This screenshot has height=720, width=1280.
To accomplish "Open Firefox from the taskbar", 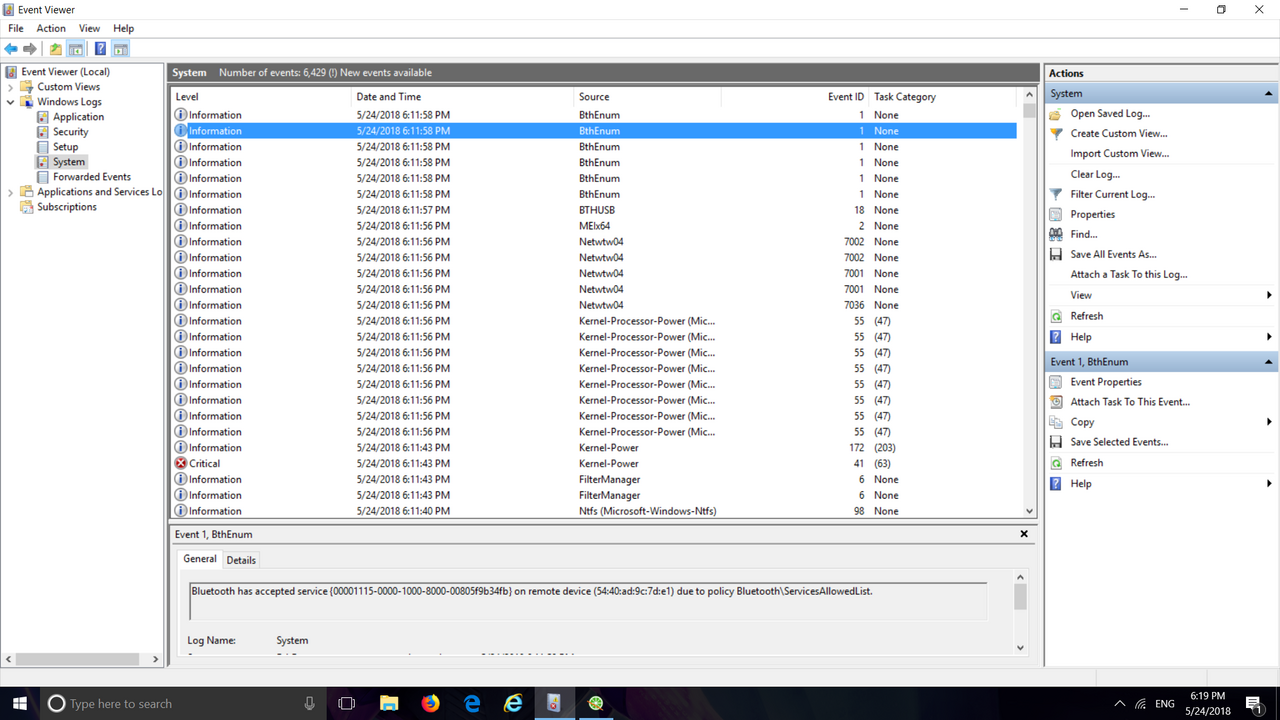I will pos(430,703).
